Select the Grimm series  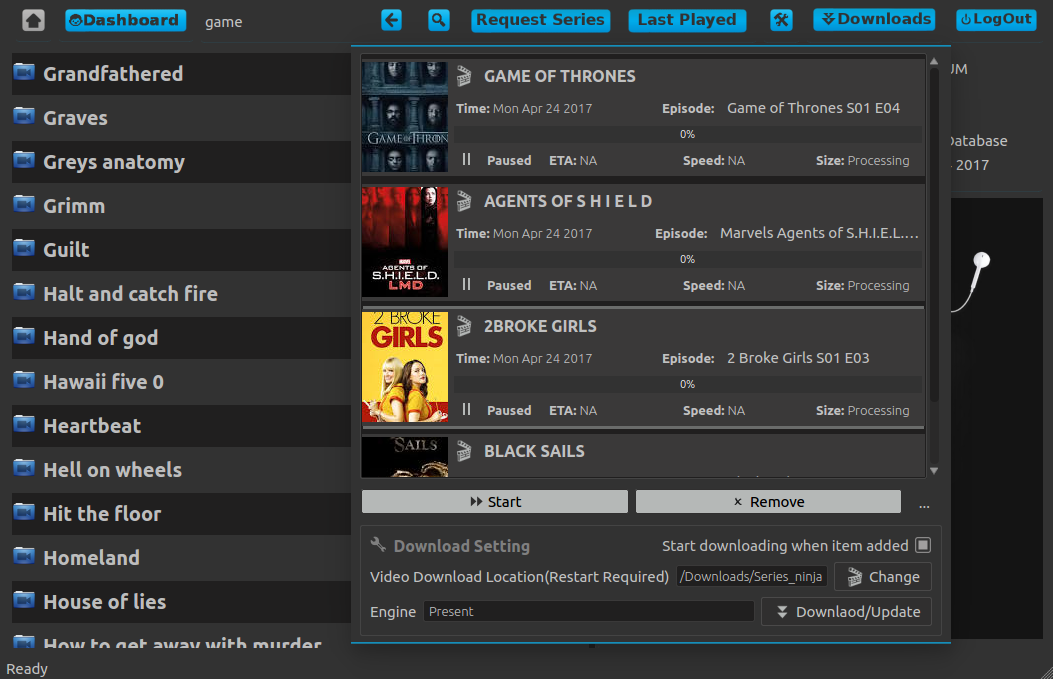point(181,206)
